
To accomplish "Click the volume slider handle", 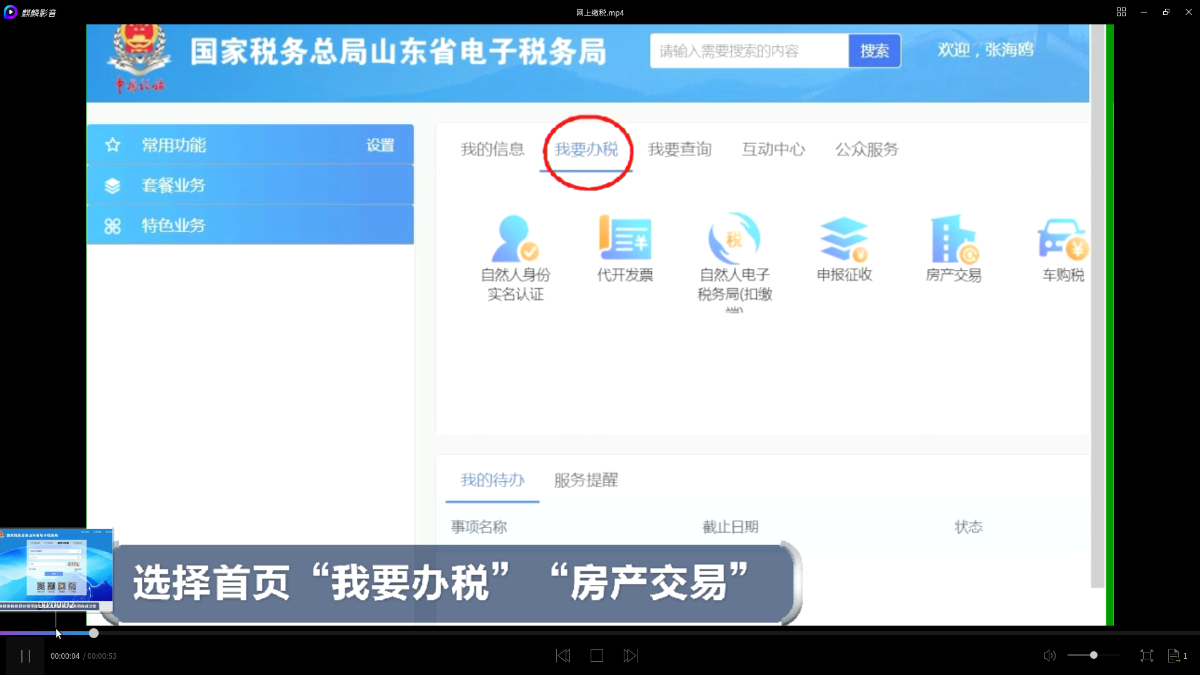I will pos(1093,655).
